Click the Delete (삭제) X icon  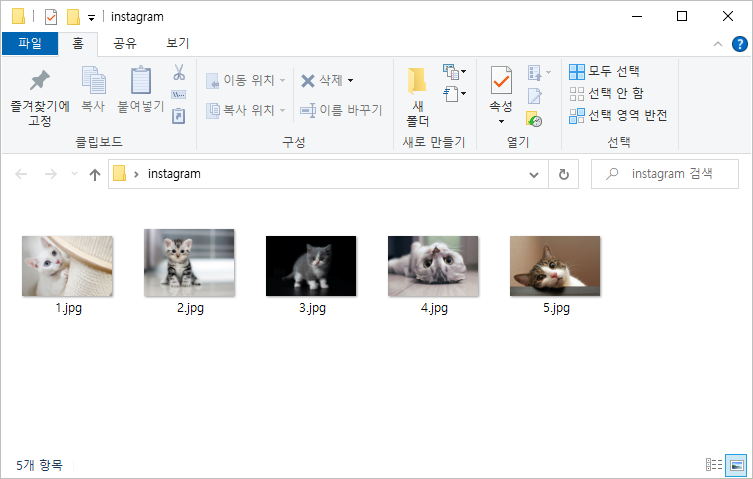308,80
